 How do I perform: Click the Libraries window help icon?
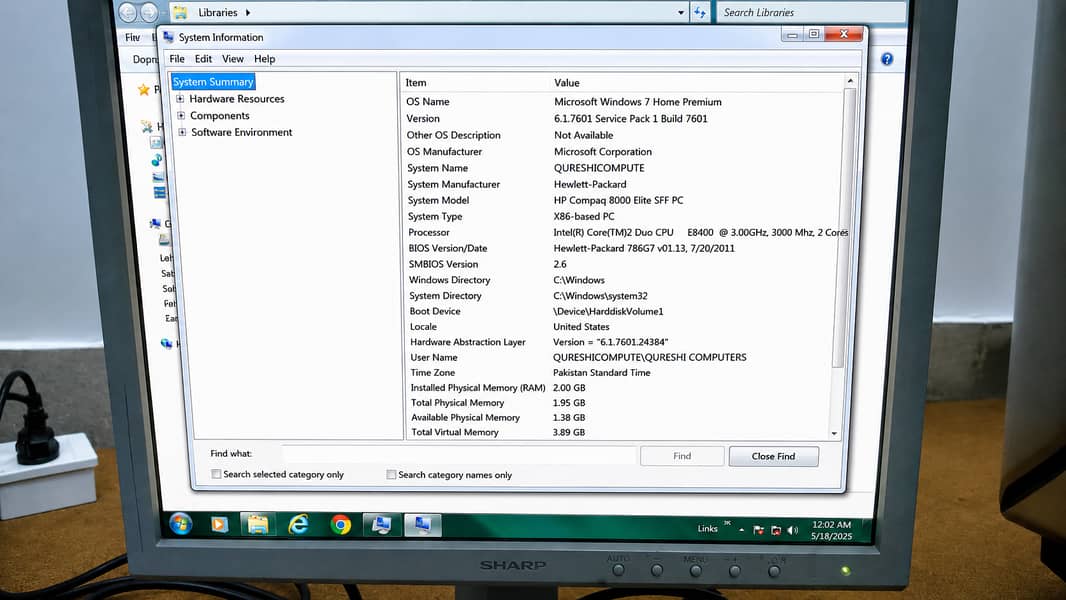coord(887,59)
